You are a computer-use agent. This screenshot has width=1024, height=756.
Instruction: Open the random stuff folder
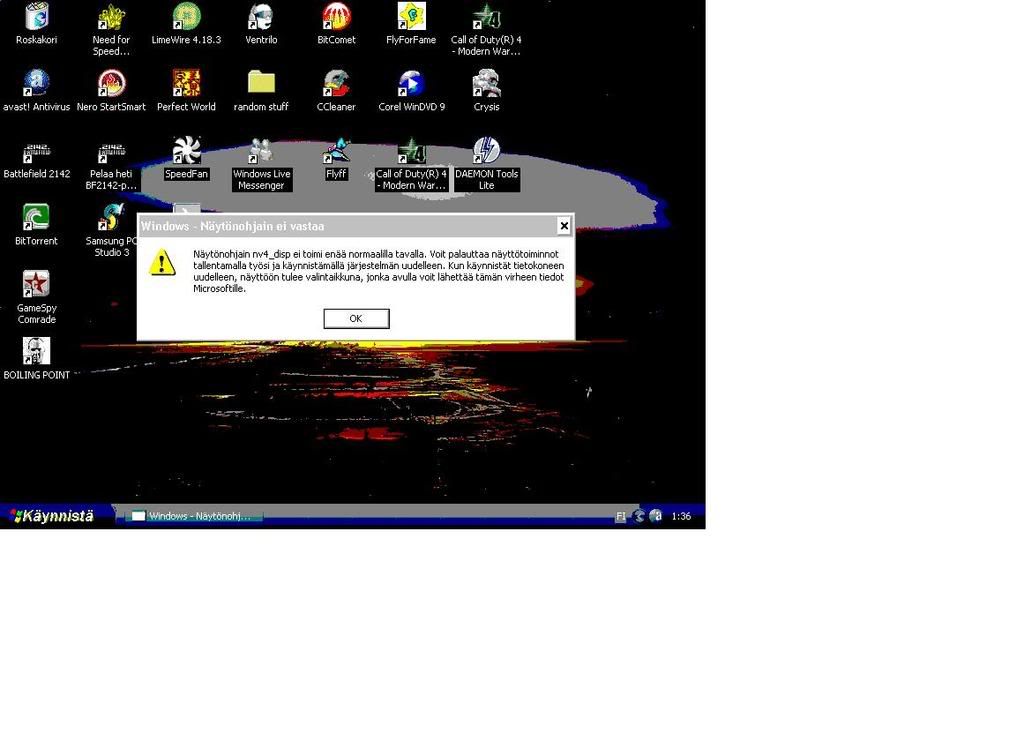261,84
